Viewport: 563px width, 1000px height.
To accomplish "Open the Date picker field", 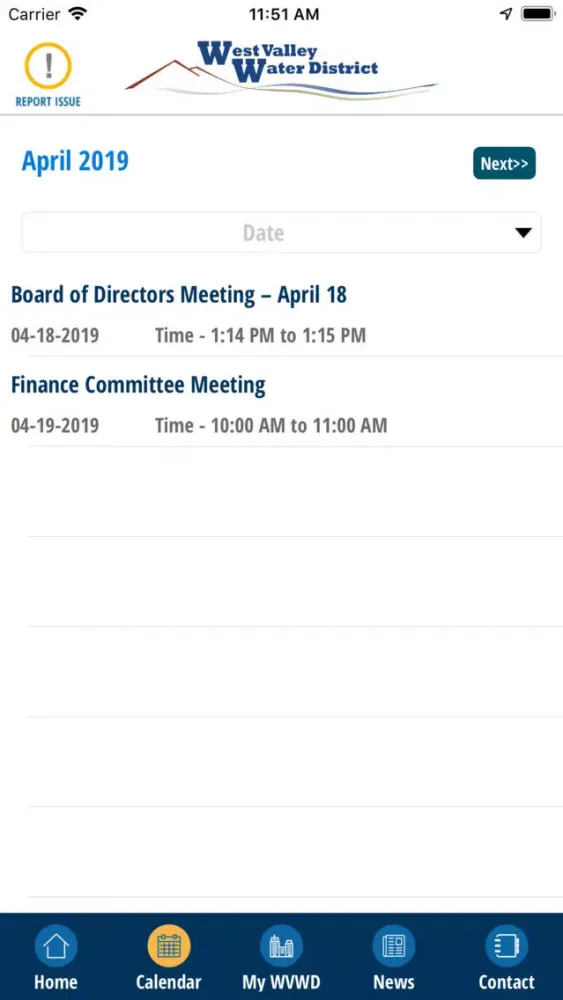I will coord(281,233).
